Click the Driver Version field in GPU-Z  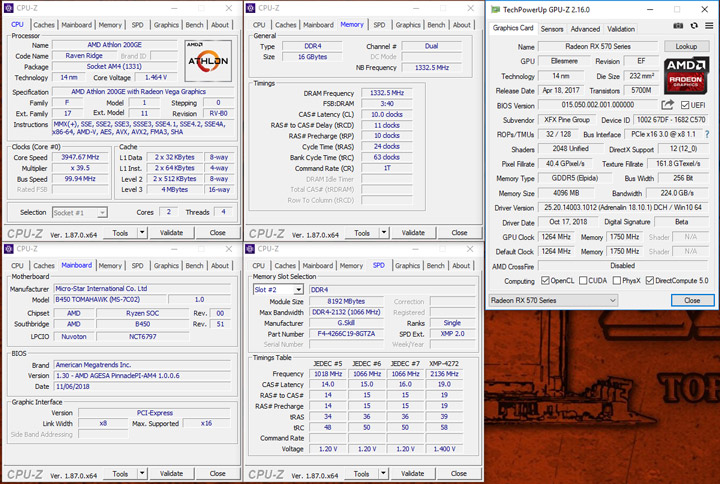click(623, 208)
